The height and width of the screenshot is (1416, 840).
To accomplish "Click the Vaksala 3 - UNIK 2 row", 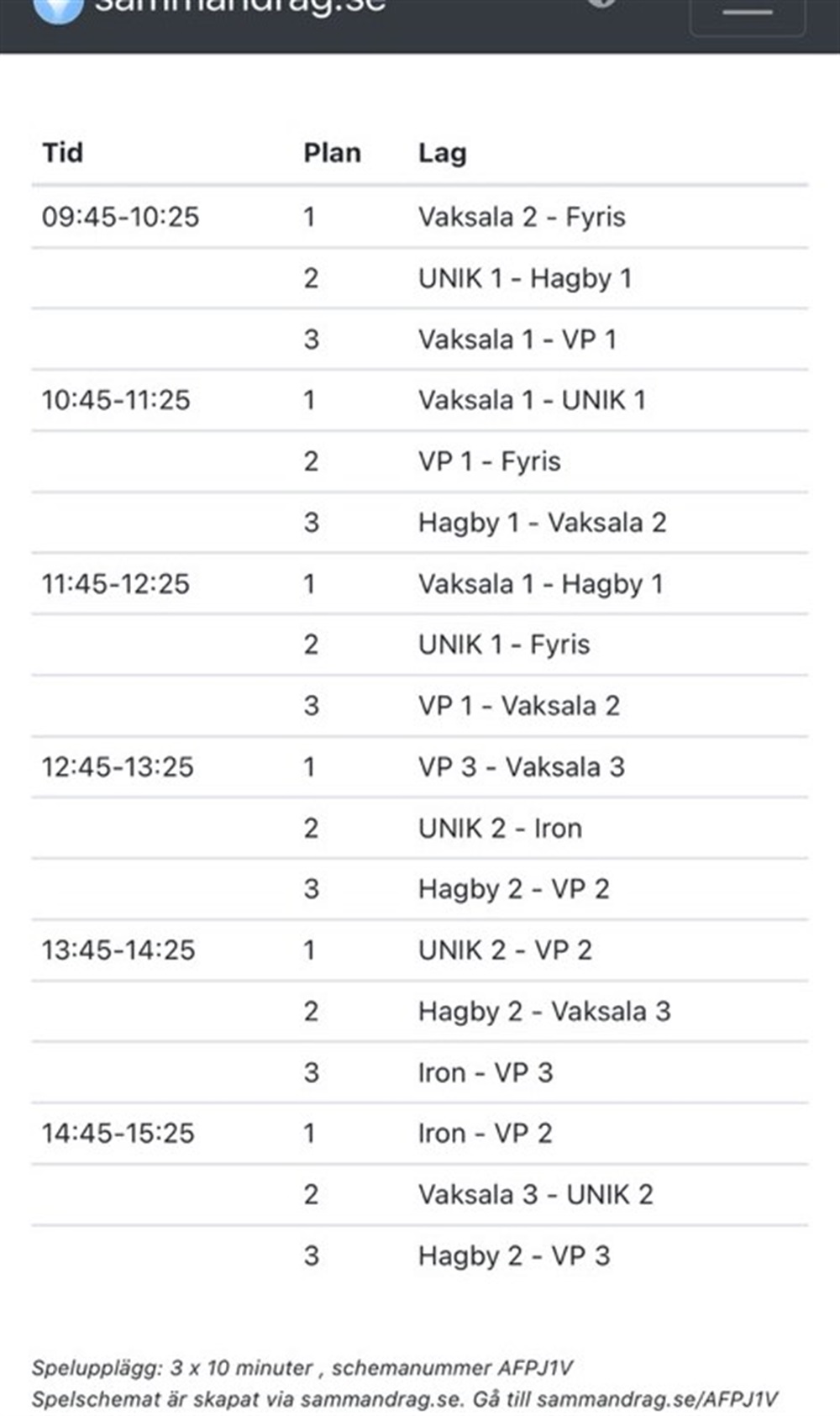I will [x=420, y=1195].
